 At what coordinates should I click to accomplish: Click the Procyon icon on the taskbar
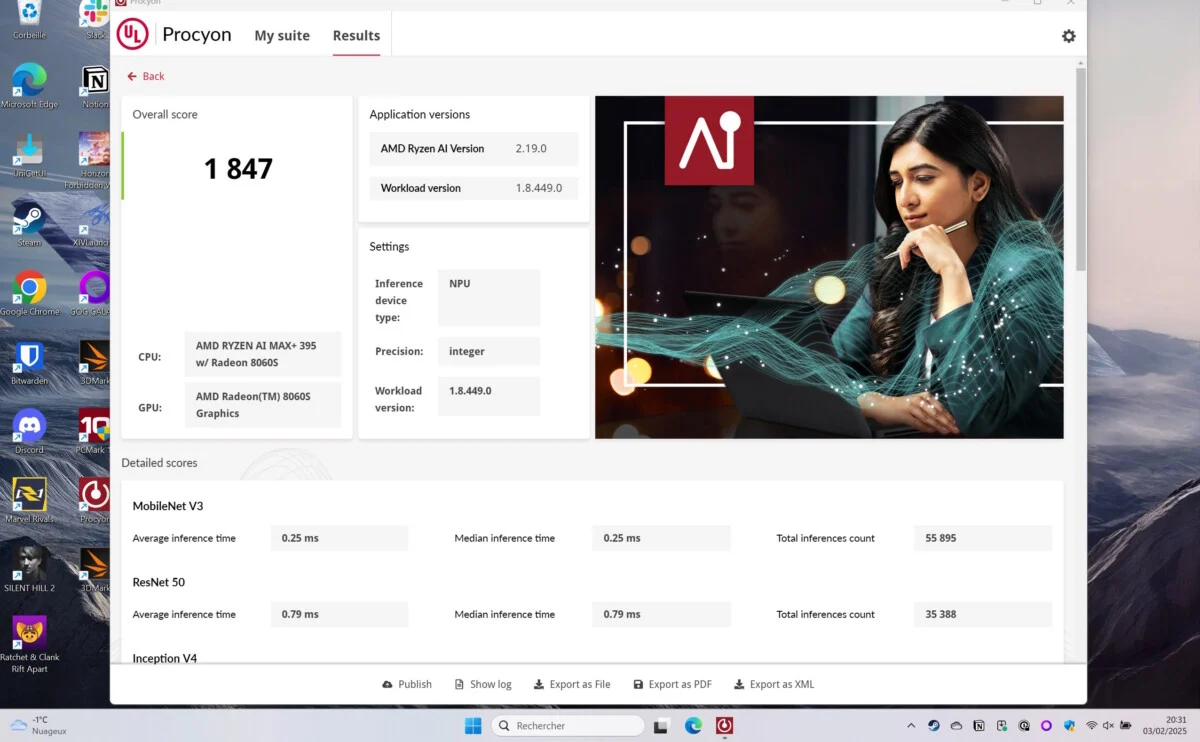[x=724, y=725]
